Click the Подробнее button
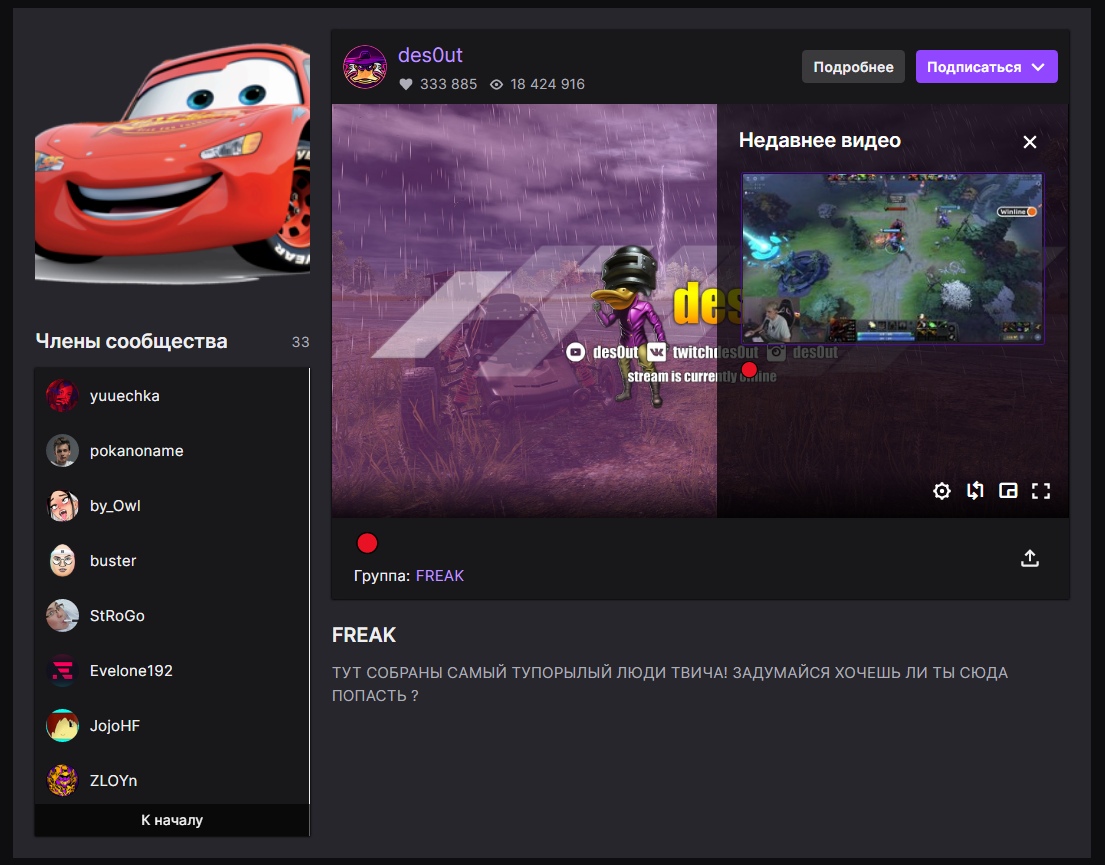 [x=853, y=67]
